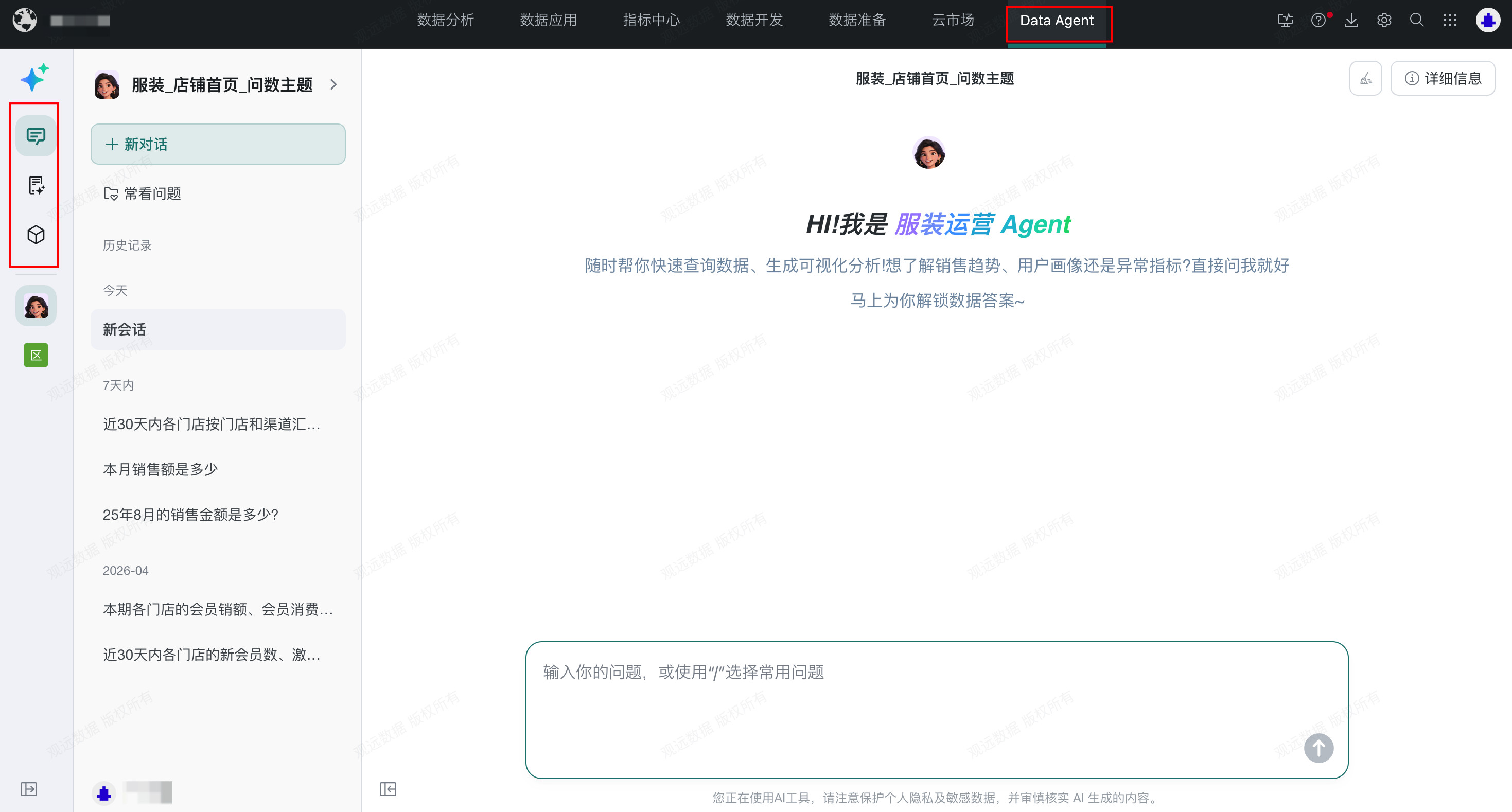The image size is (1512, 812).
Task: Open the download icon in top bar
Action: 1351,21
